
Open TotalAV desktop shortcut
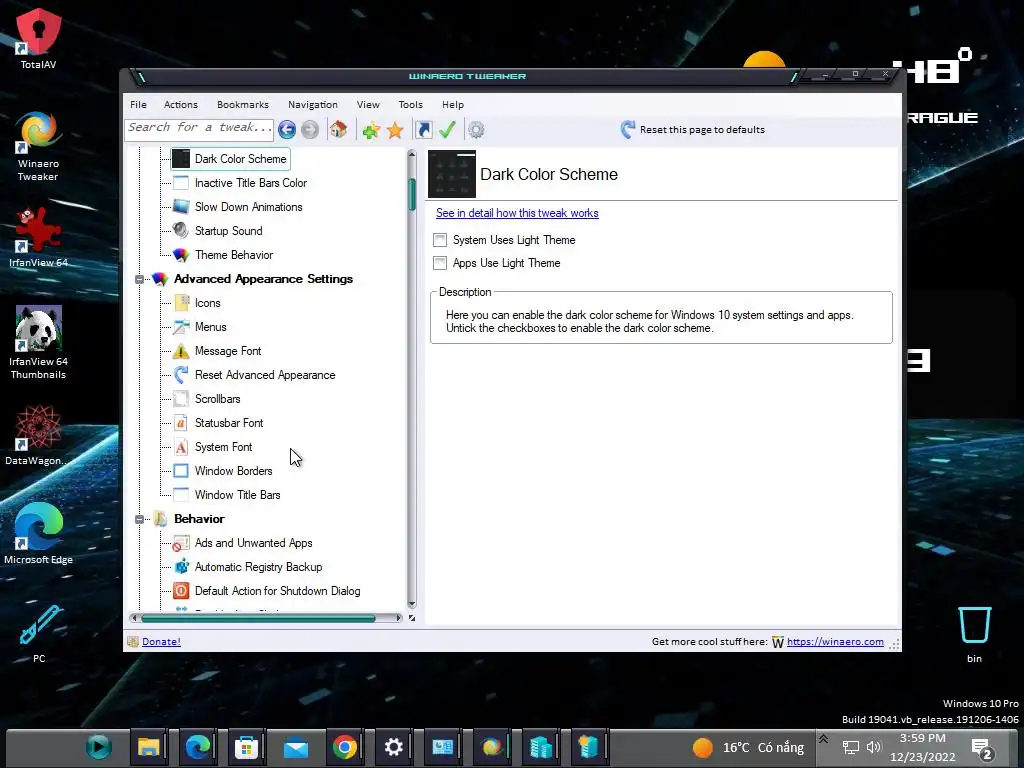point(39,39)
